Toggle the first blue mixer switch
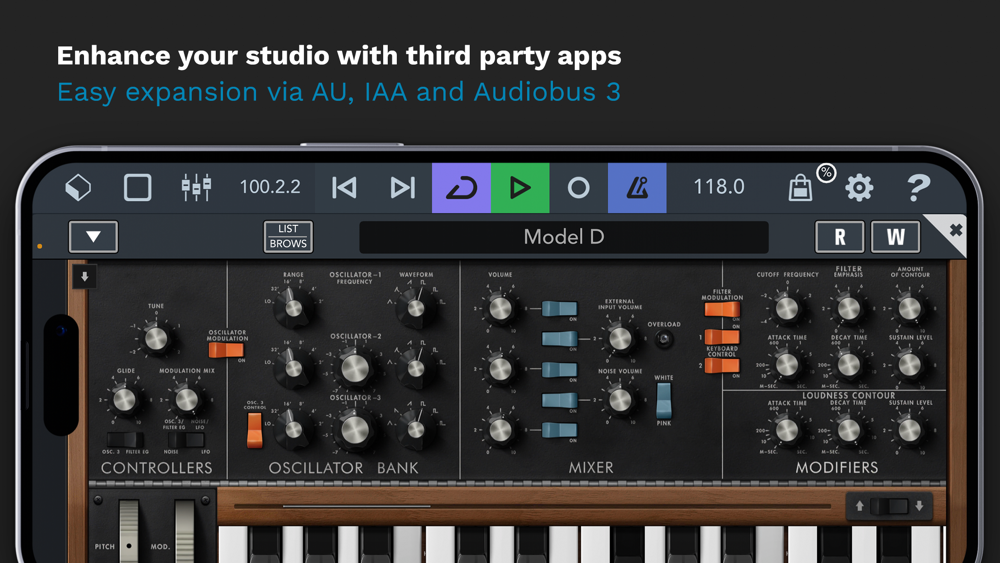 click(x=559, y=309)
